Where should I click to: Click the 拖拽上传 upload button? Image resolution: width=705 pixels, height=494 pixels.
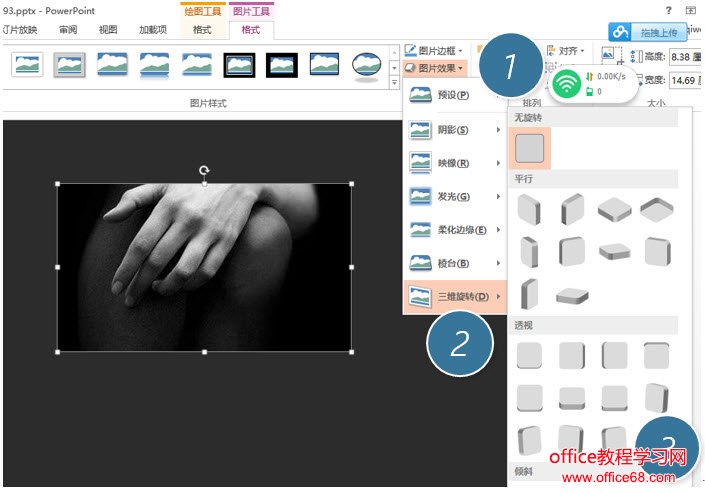648,32
